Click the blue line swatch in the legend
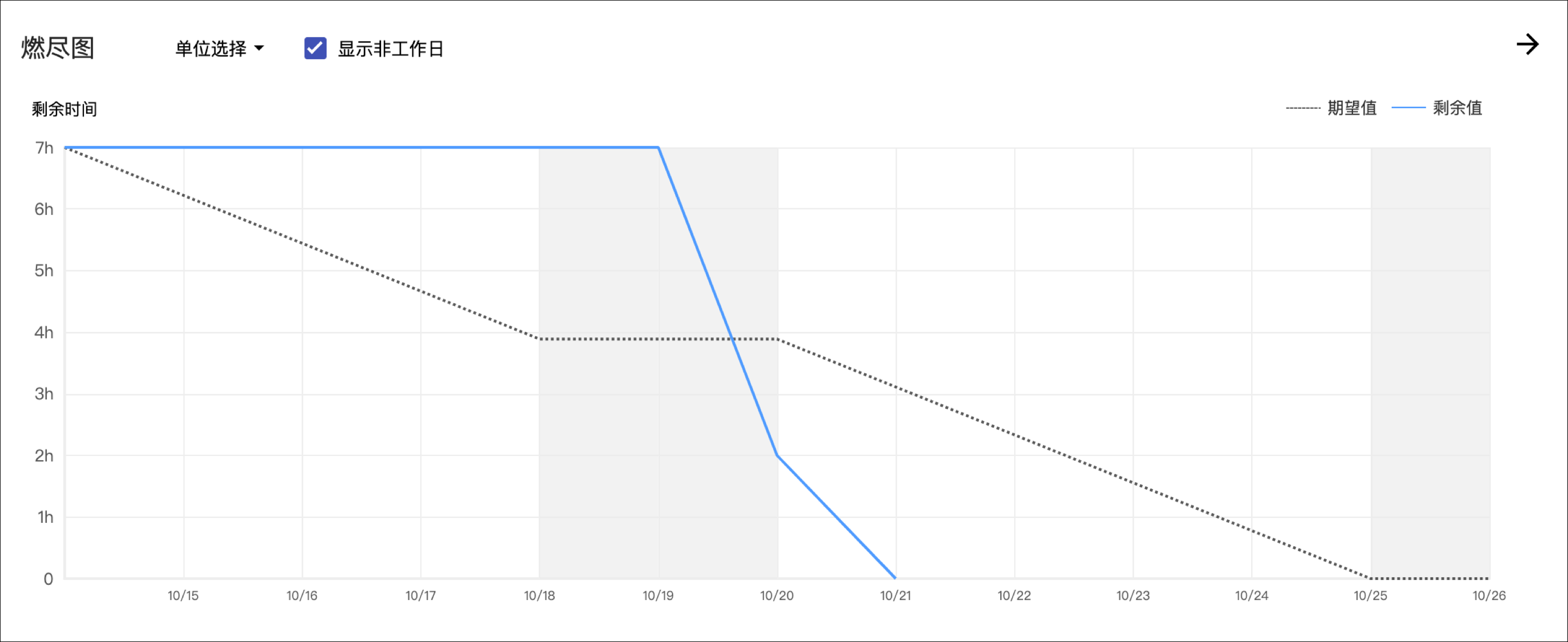This screenshot has height=642, width=1568. [x=1408, y=108]
